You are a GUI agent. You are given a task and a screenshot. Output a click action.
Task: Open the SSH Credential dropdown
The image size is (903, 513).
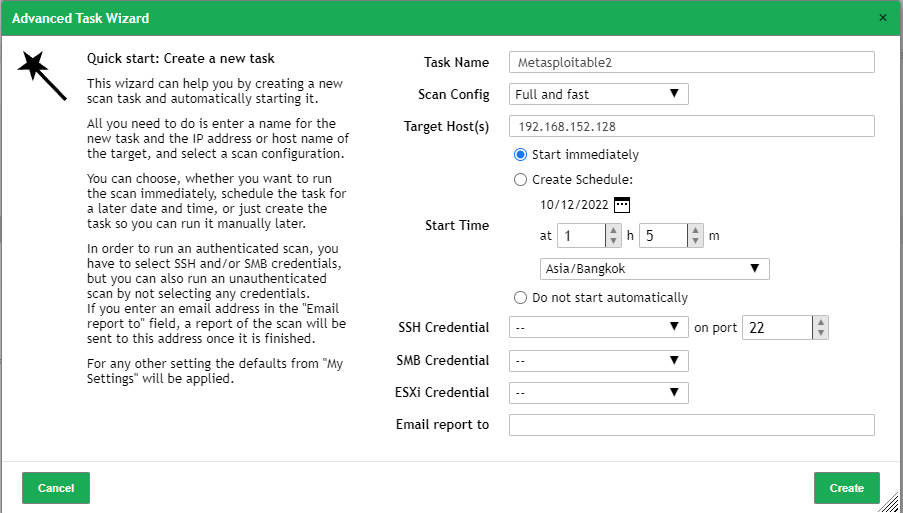[598, 327]
